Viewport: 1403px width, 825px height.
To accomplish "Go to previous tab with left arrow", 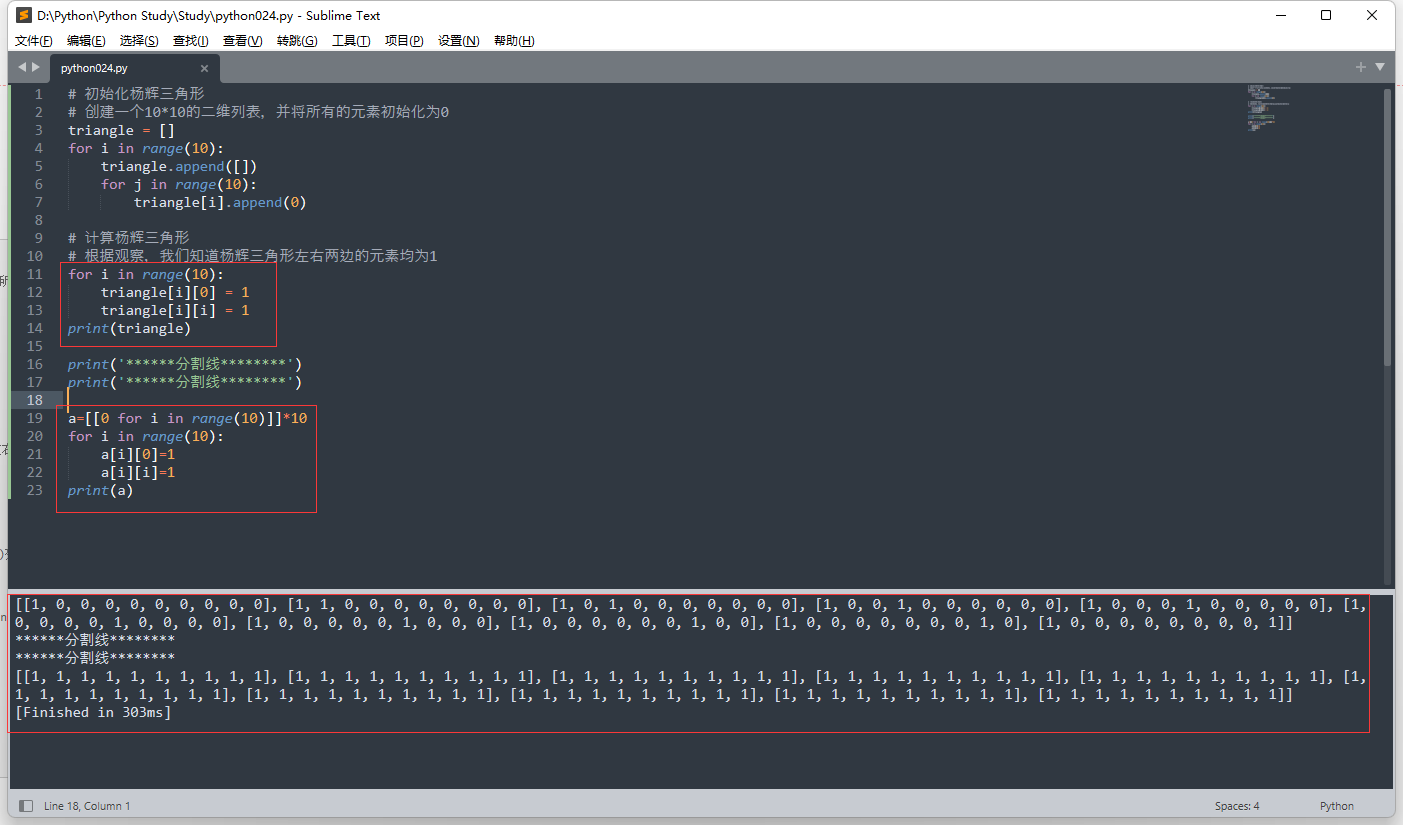I will click(x=22, y=67).
